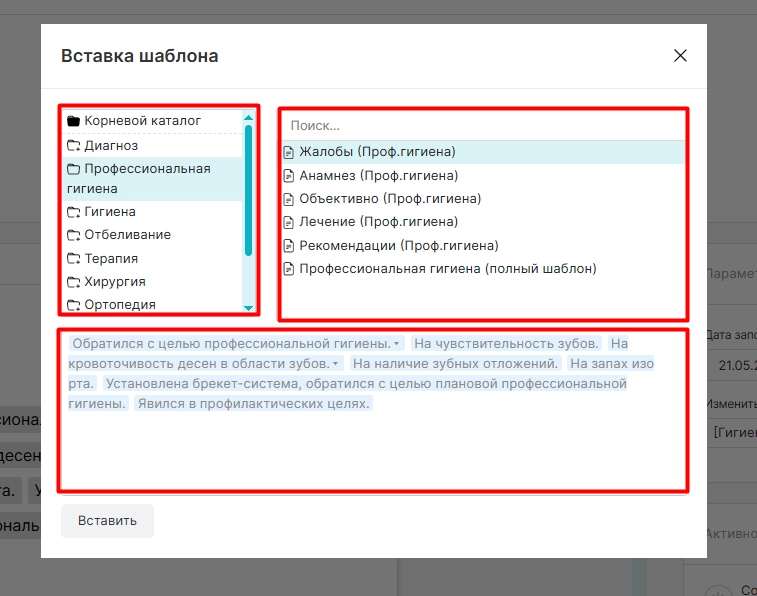The image size is (757, 596).
Task: Click scroll down arrow in folder list
Action: [x=249, y=308]
